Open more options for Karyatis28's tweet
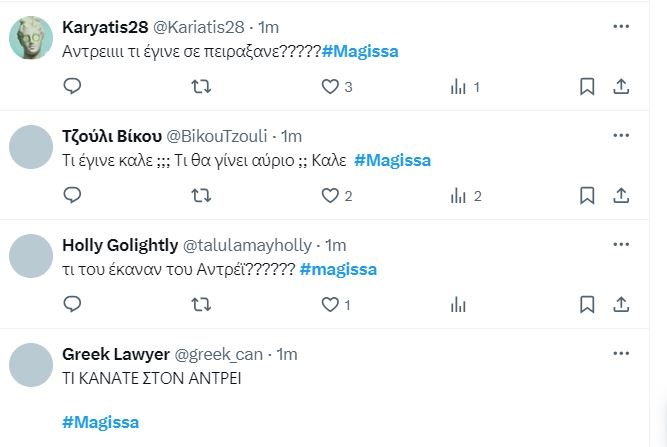 [x=621, y=26]
